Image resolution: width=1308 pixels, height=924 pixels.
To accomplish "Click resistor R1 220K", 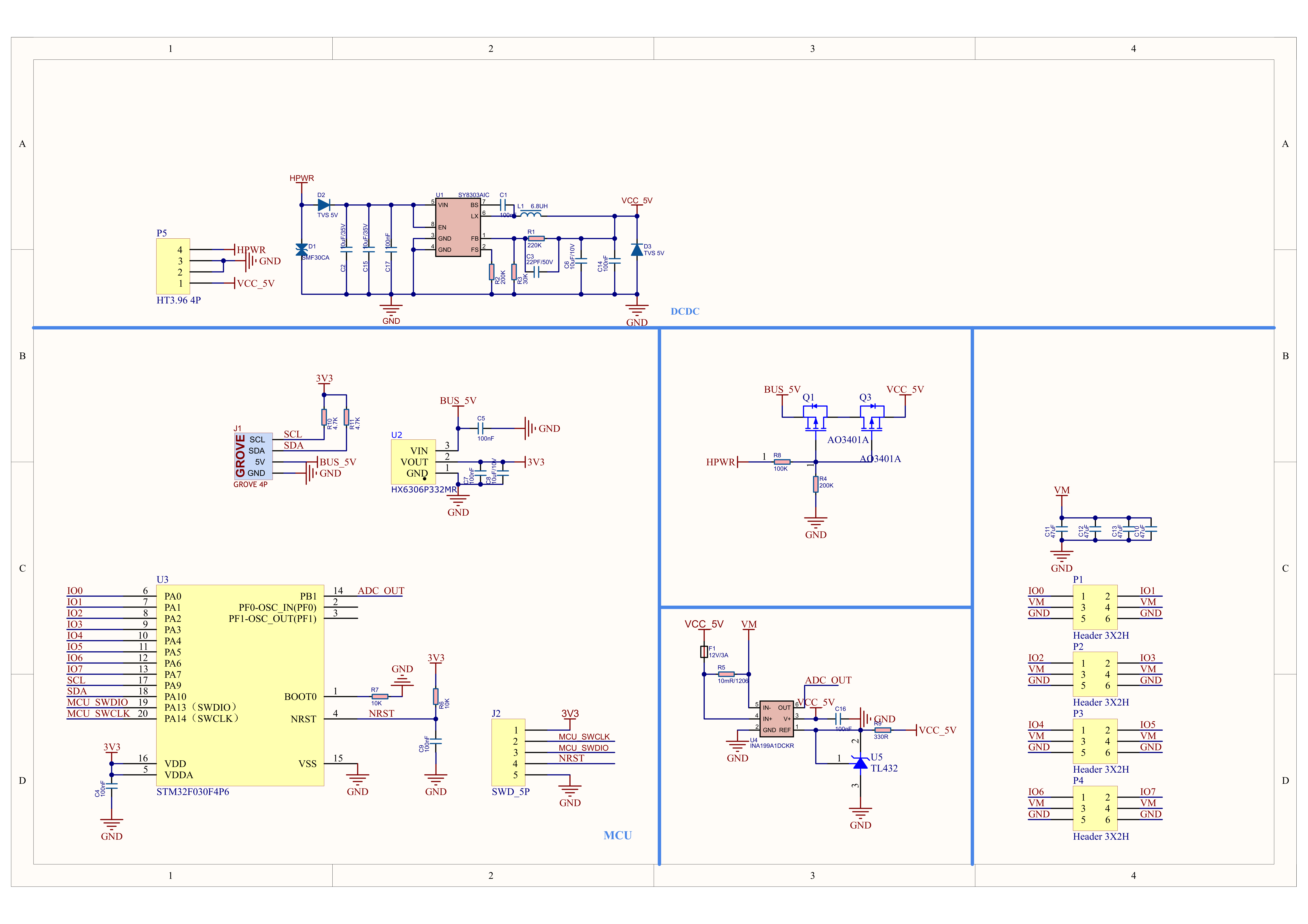I will click(x=536, y=238).
